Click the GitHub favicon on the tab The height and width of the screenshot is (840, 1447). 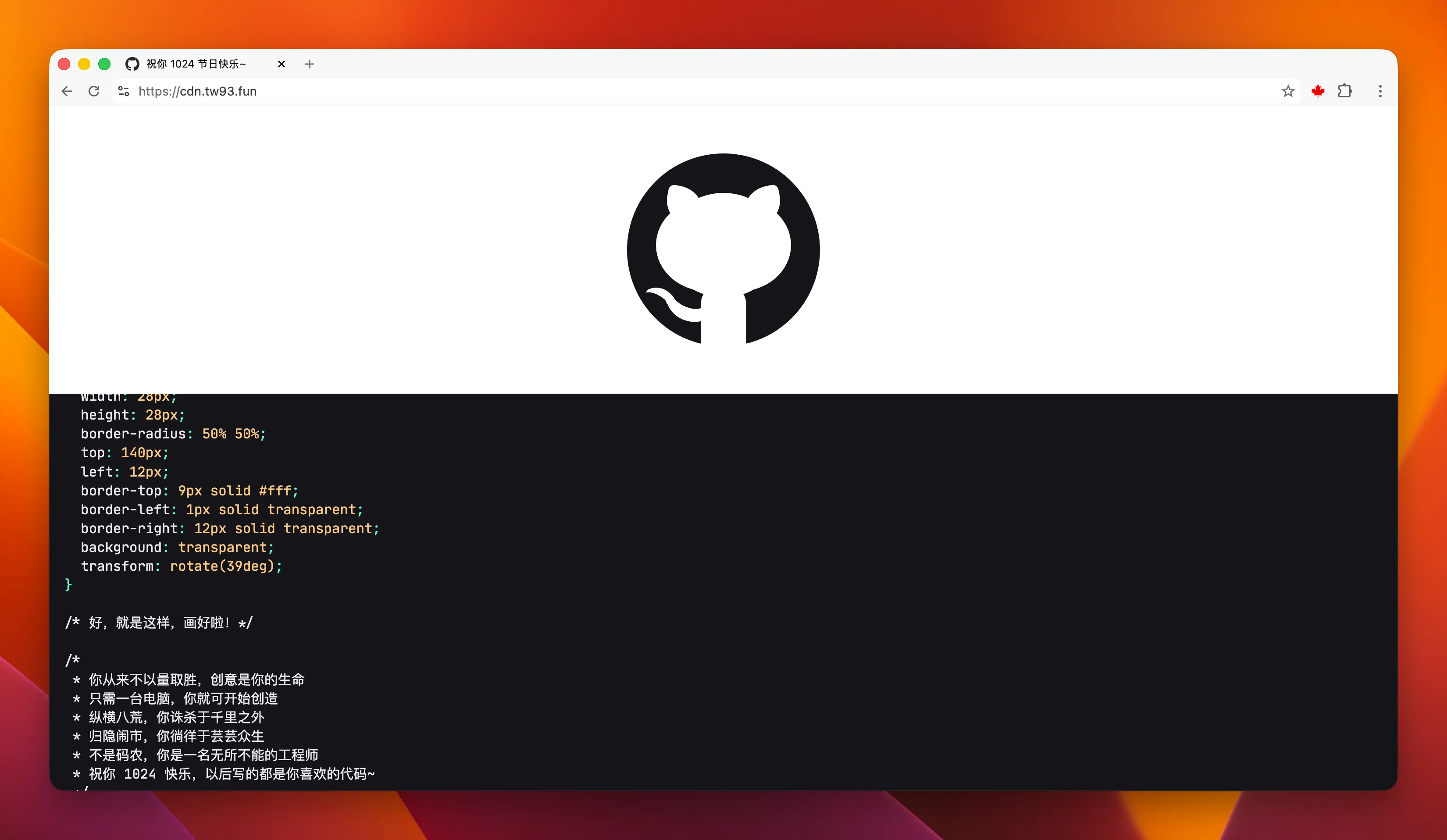[x=132, y=64]
